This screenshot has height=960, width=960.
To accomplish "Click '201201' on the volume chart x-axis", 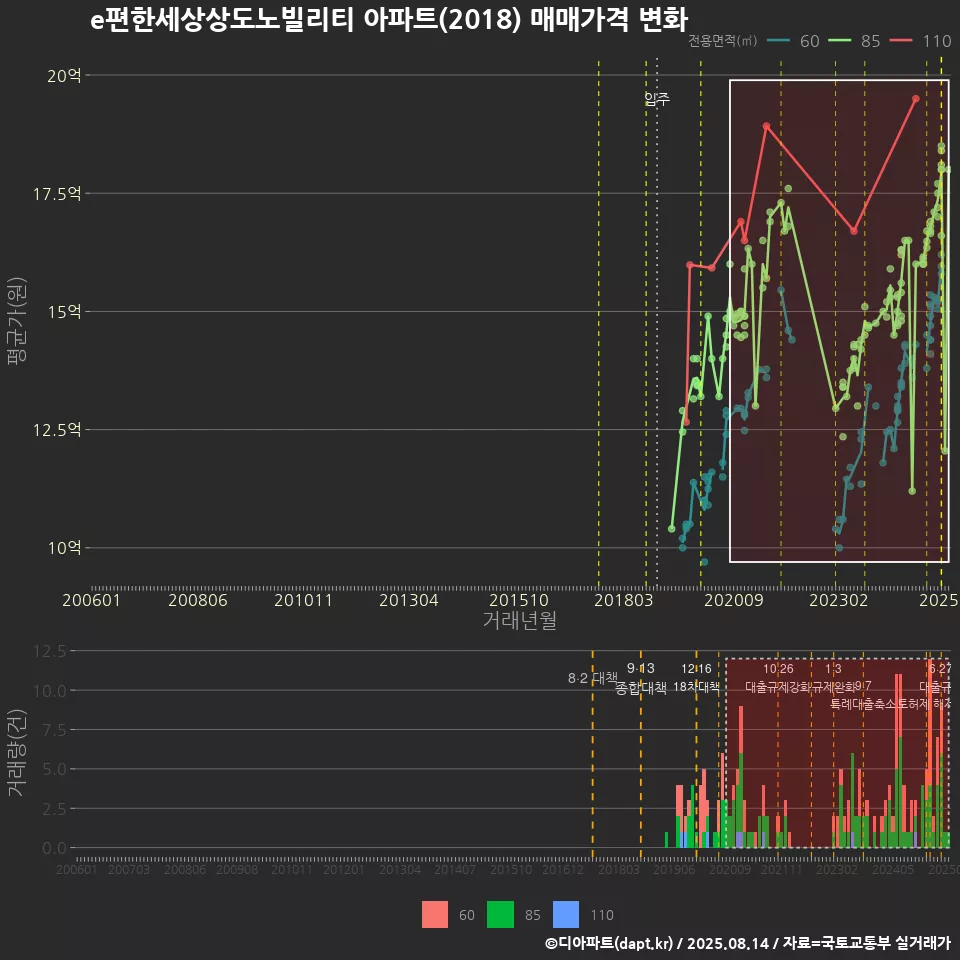I will pos(344,869).
